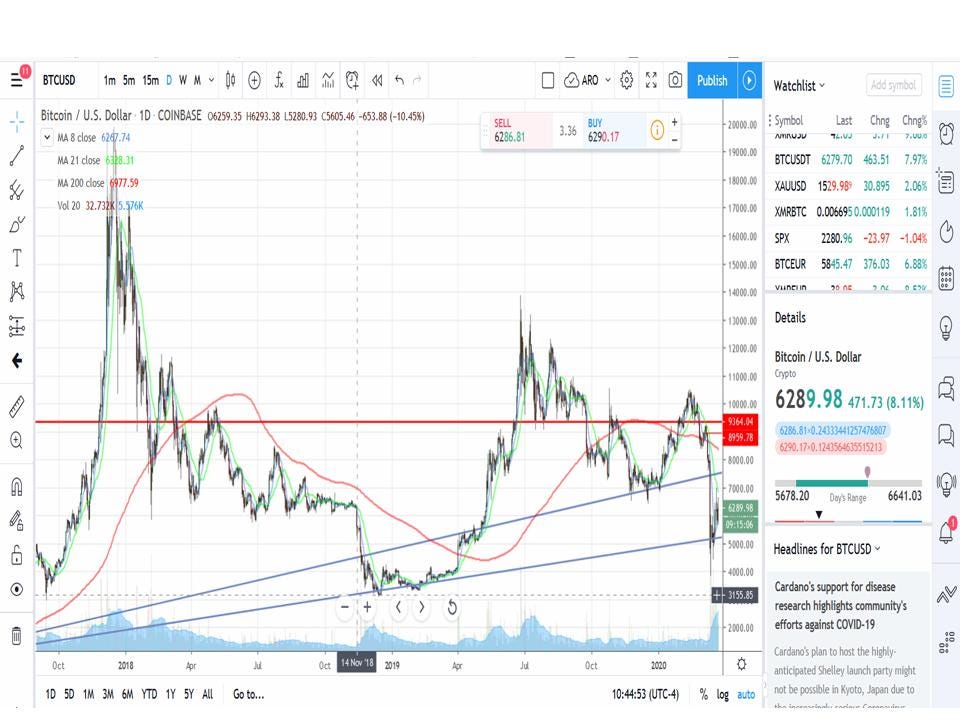Select the BTCUSDT watchlist row
This screenshot has width=960, height=720.
(850, 160)
